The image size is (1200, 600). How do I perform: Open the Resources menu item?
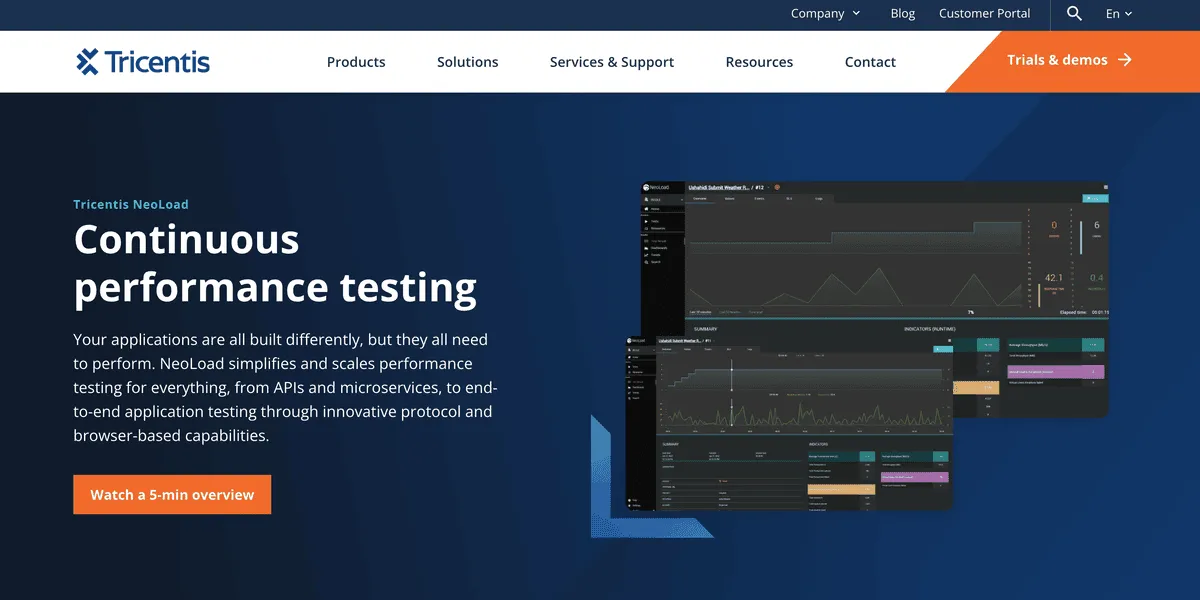(x=759, y=62)
